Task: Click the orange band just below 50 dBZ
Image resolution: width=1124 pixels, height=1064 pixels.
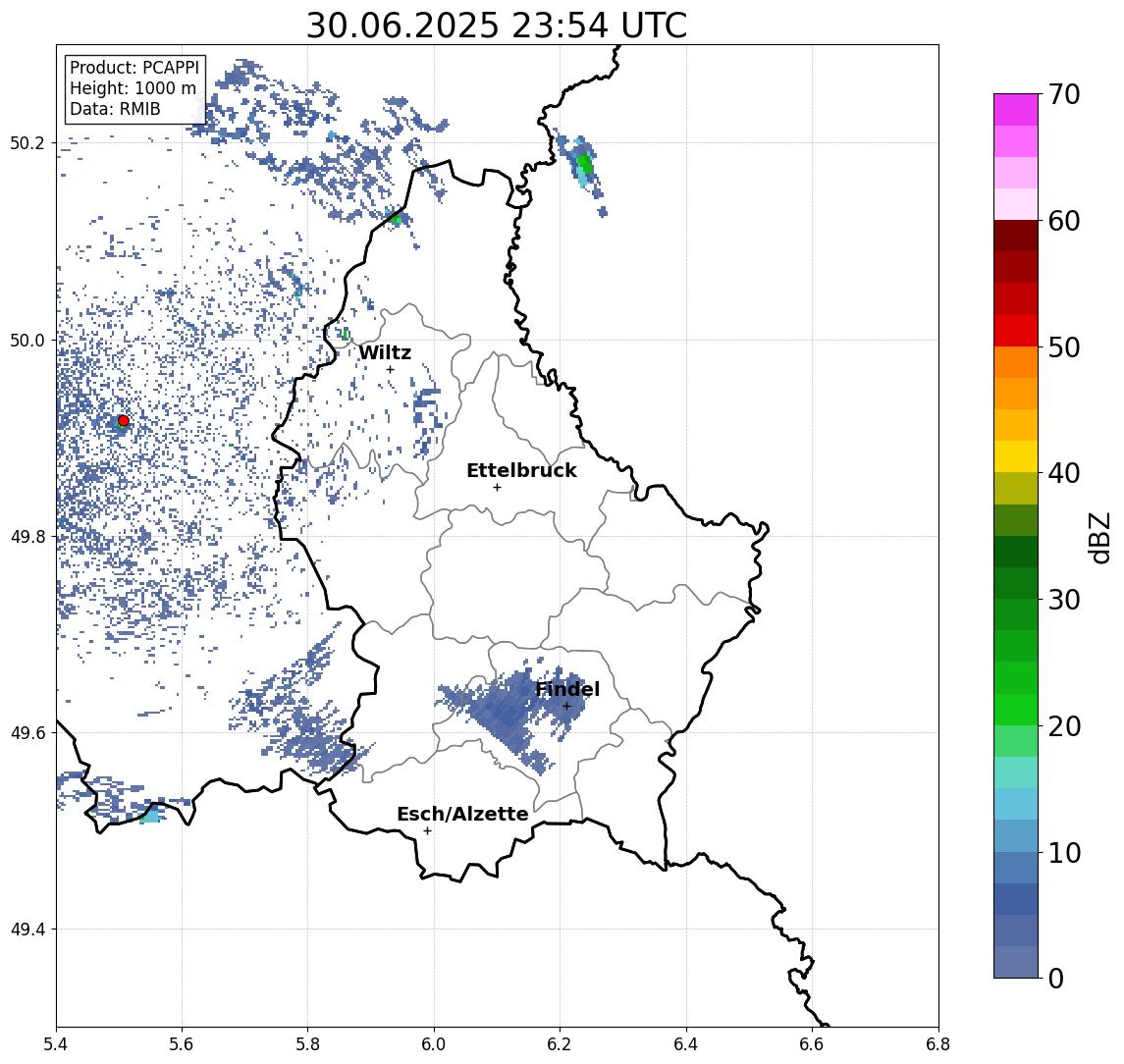Action: click(1016, 362)
